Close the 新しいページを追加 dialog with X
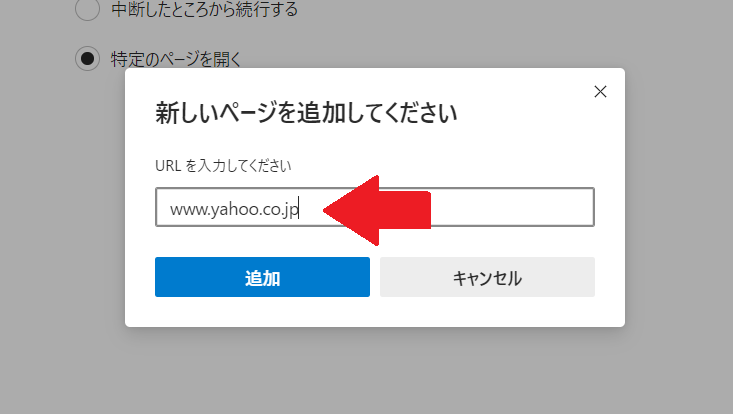The image size is (733, 414). point(600,92)
